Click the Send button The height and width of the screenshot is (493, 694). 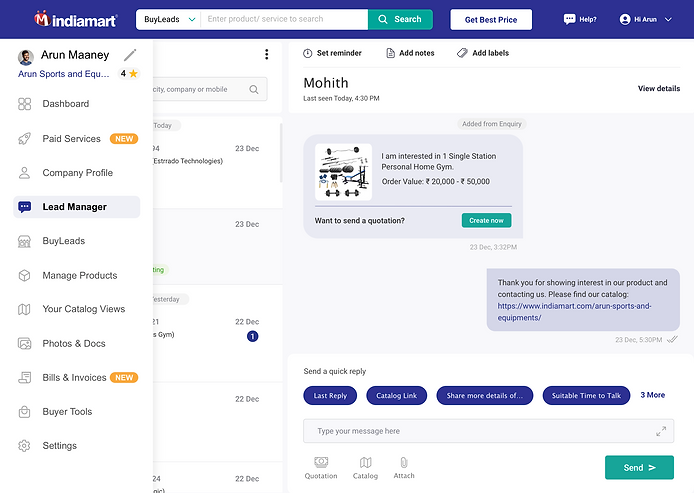point(639,467)
